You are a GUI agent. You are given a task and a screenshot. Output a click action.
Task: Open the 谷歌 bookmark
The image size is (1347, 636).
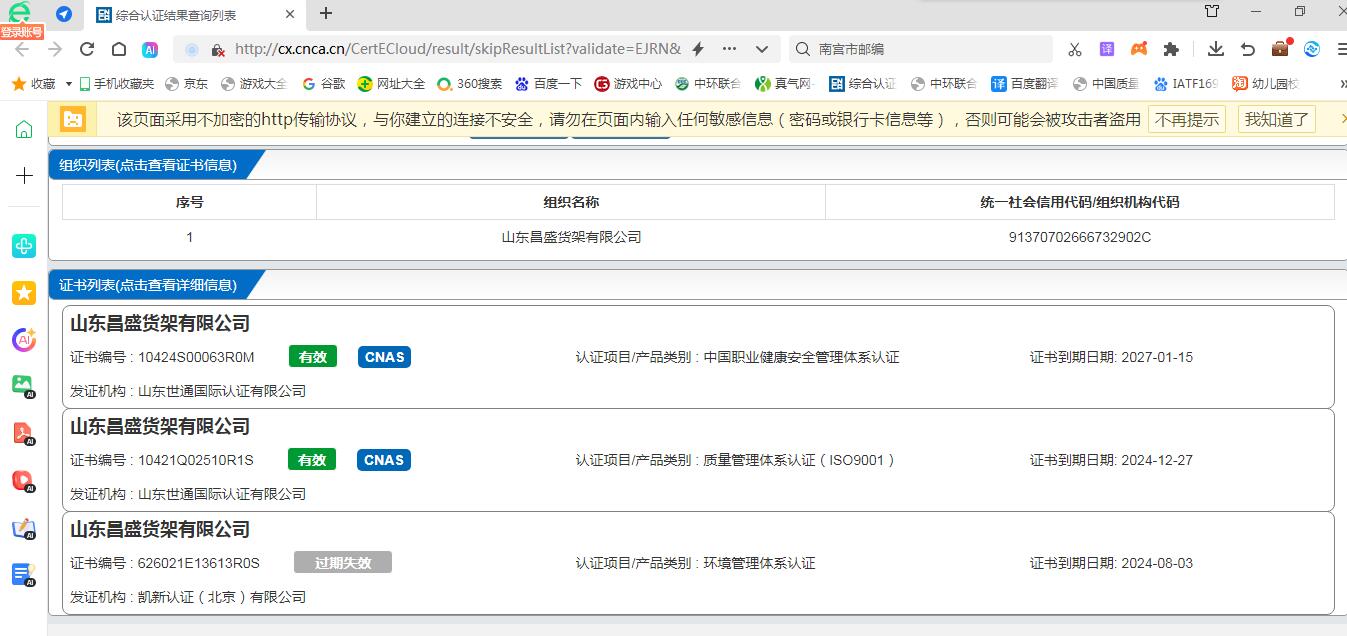[324, 84]
